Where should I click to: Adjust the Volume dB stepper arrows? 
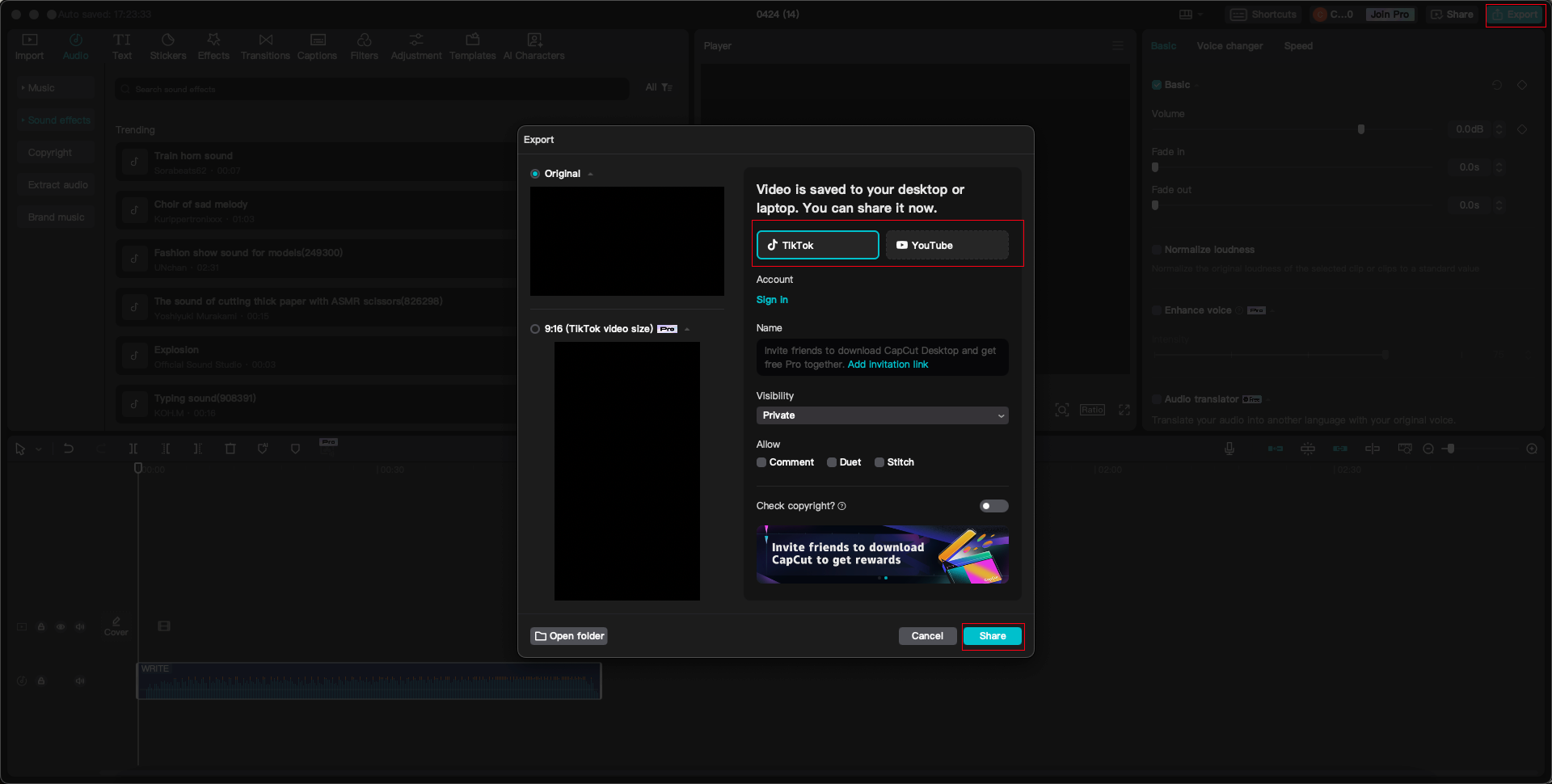pyautogui.click(x=1499, y=129)
